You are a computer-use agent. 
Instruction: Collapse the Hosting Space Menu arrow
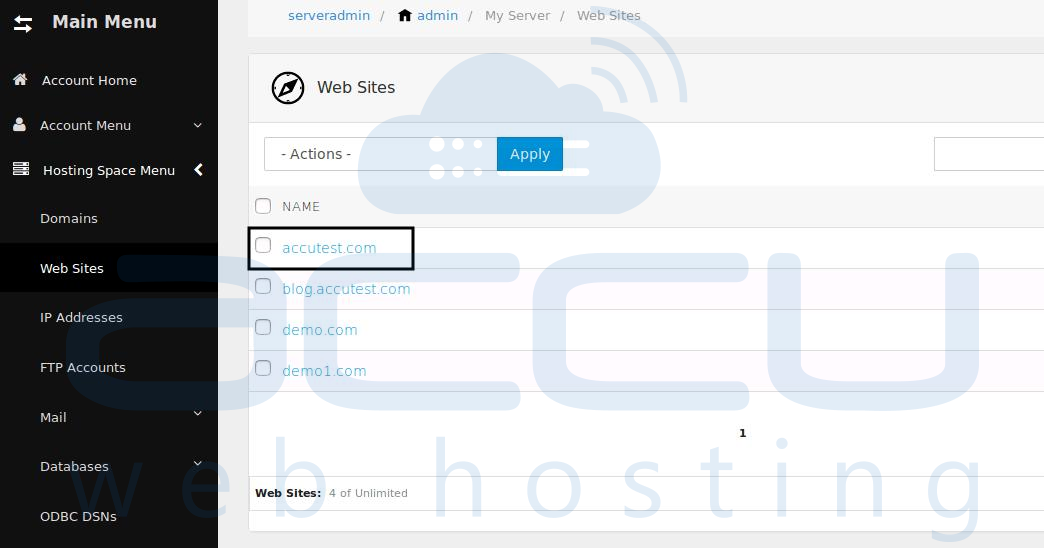(x=198, y=170)
